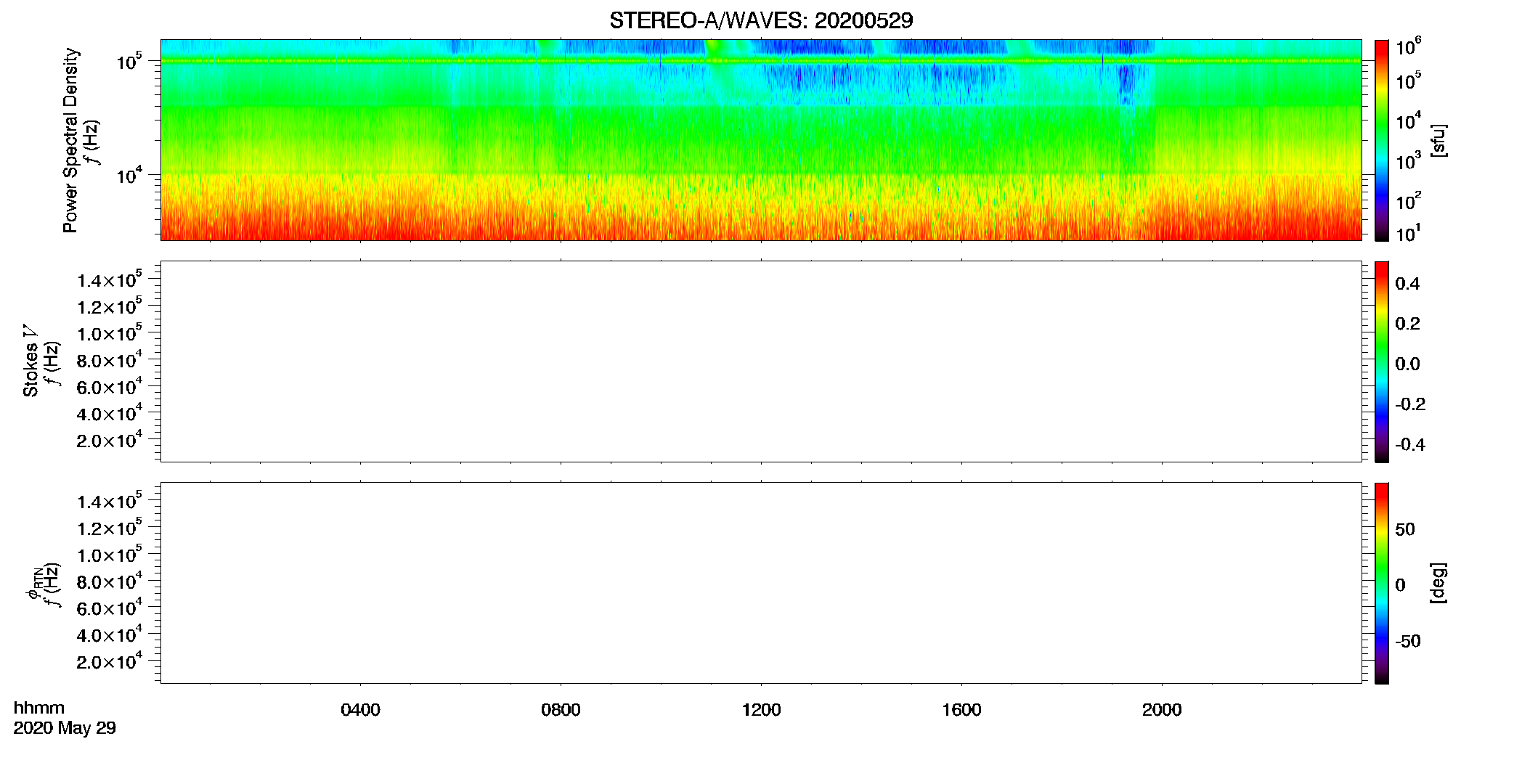This screenshot has height=784, width=1522.
Task: Click the Stokes V color bar
Action: click(x=1382, y=362)
